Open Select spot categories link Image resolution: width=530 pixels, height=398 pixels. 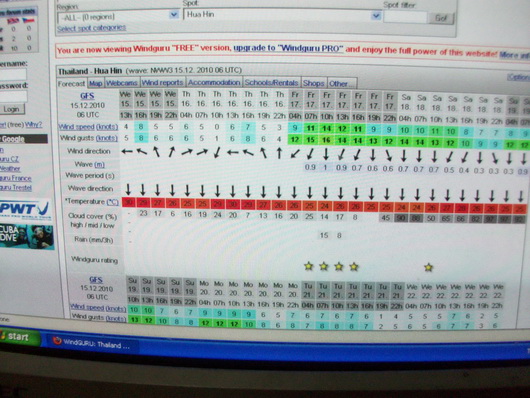tap(91, 28)
